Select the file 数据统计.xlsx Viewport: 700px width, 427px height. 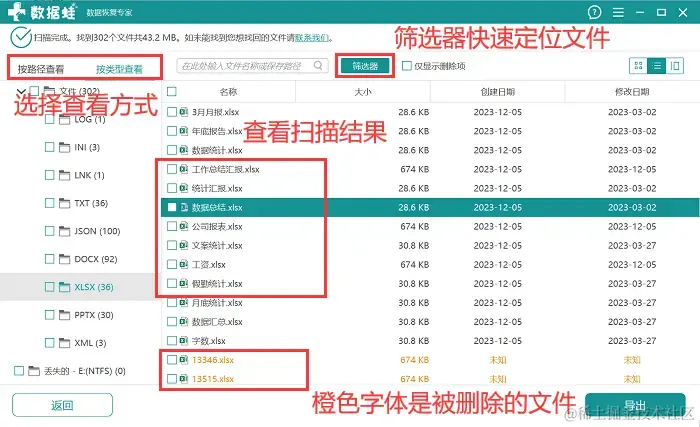[x=217, y=150]
